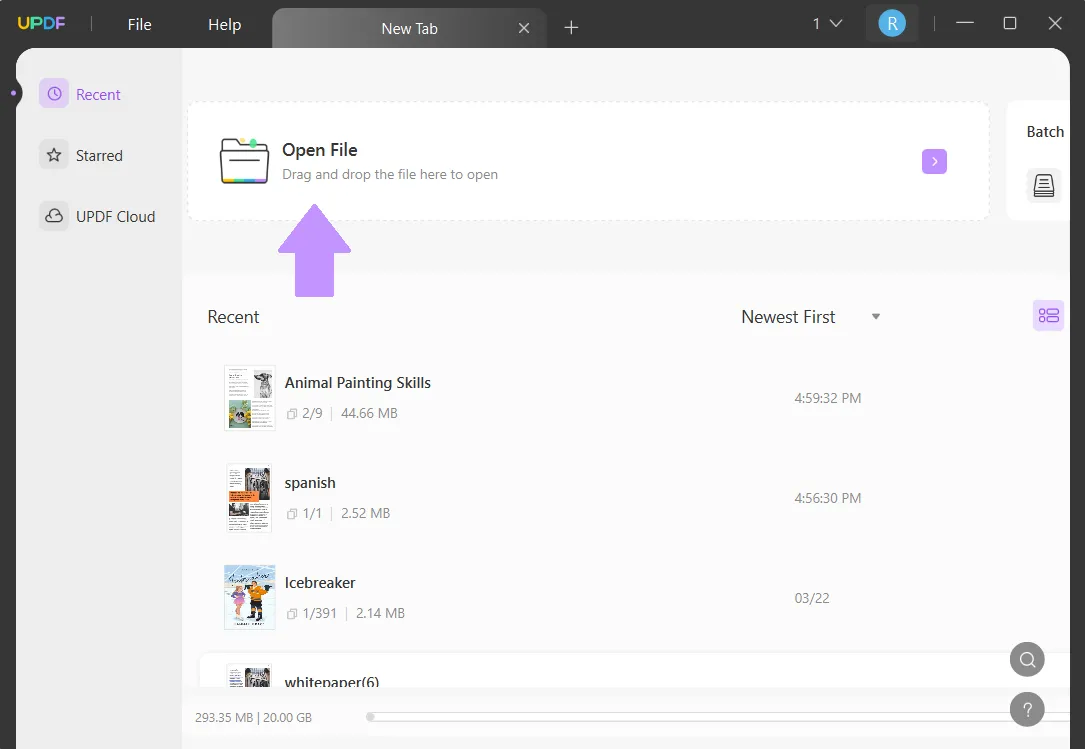Open the Batch panel label
Image resolution: width=1085 pixels, height=749 pixels.
click(x=1045, y=132)
